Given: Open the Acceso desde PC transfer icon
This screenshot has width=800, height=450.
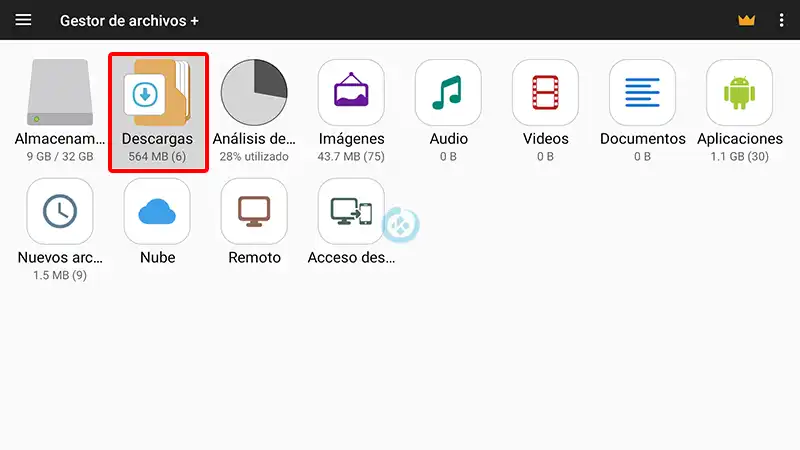Looking at the screenshot, I should point(351,211).
